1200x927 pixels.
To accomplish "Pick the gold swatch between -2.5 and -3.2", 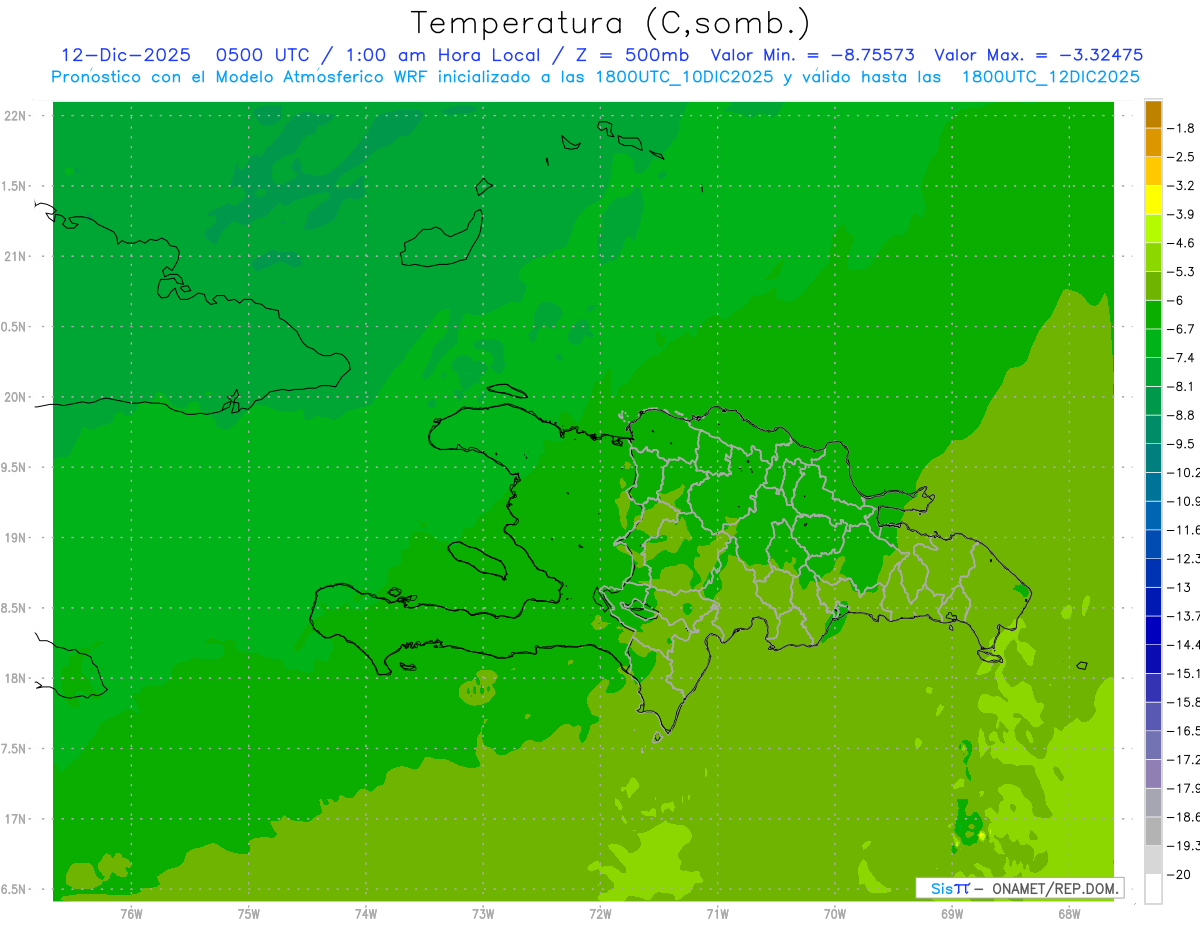I will (x=1153, y=171).
